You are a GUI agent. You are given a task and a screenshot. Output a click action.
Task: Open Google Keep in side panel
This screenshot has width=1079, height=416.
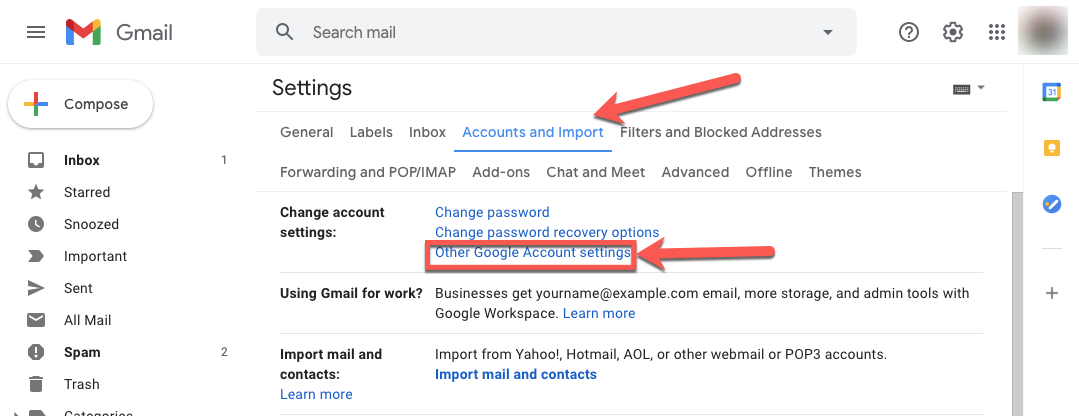1051,148
